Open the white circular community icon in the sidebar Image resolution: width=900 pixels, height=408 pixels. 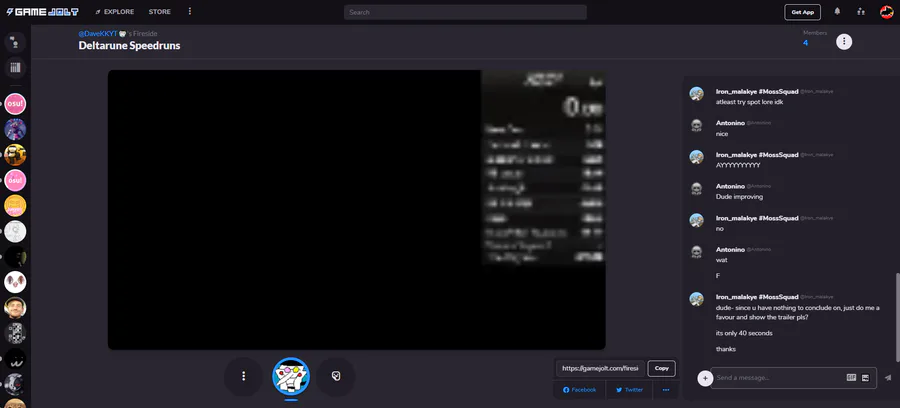pos(15,231)
